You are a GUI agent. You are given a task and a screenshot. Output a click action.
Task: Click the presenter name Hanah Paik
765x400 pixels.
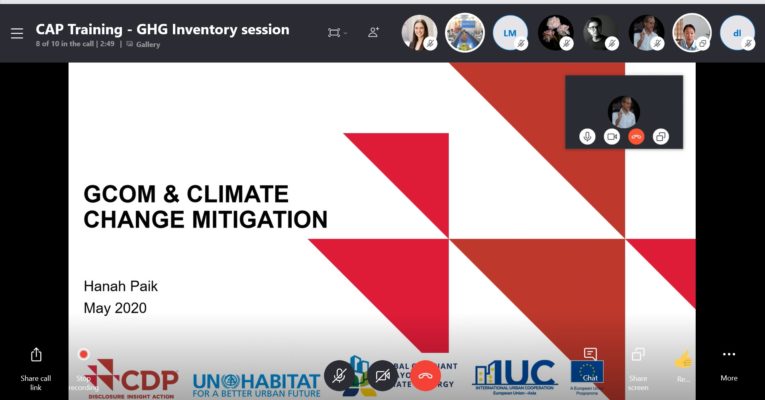tap(121, 286)
